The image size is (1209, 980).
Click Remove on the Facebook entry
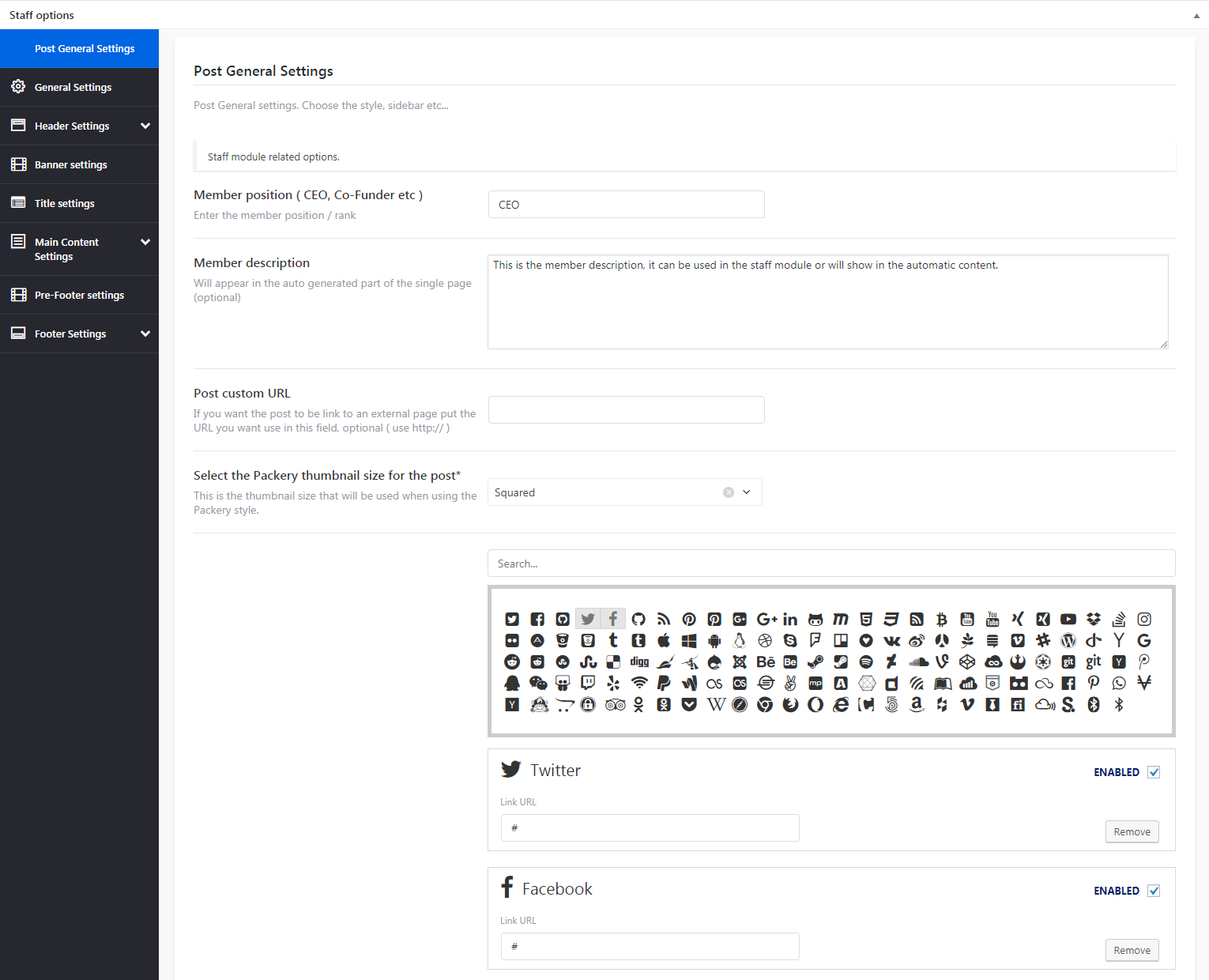point(1132,950)
